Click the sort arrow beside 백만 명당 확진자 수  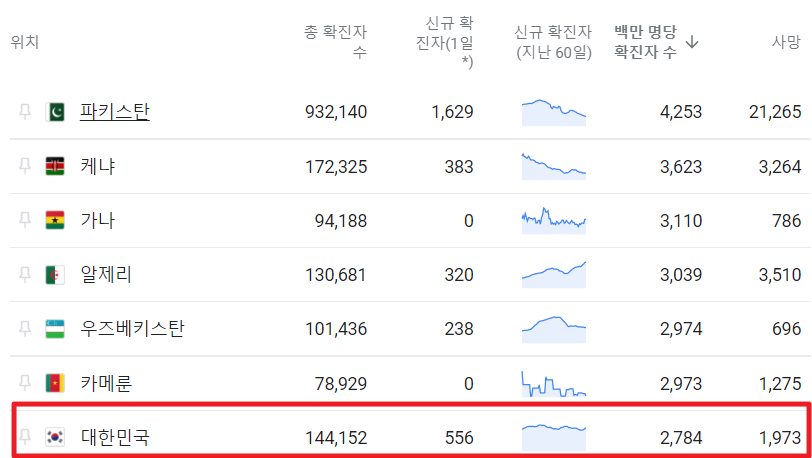pos(692,42)
